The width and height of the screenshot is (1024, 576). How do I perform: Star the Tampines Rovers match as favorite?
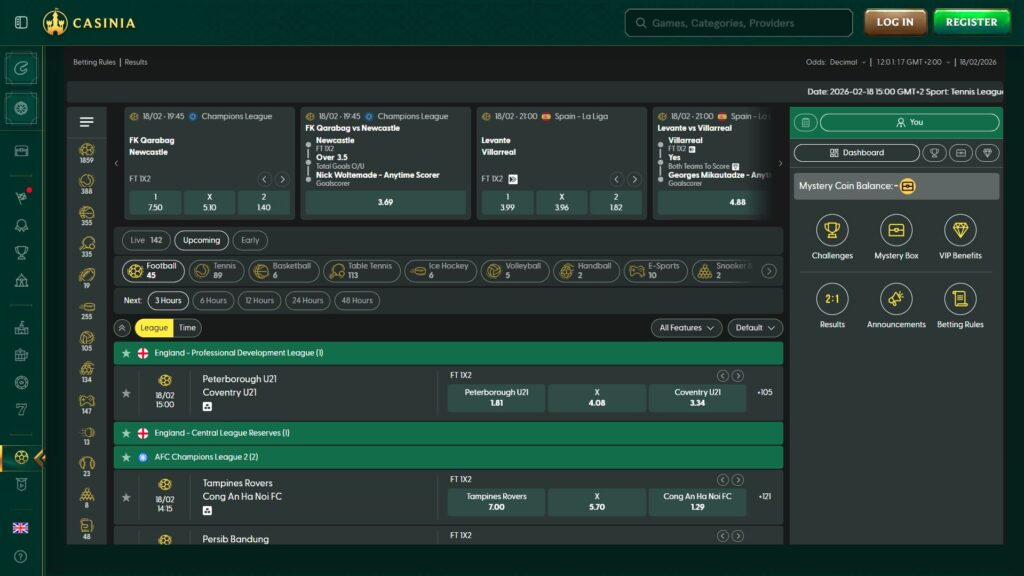pos(126,497)
